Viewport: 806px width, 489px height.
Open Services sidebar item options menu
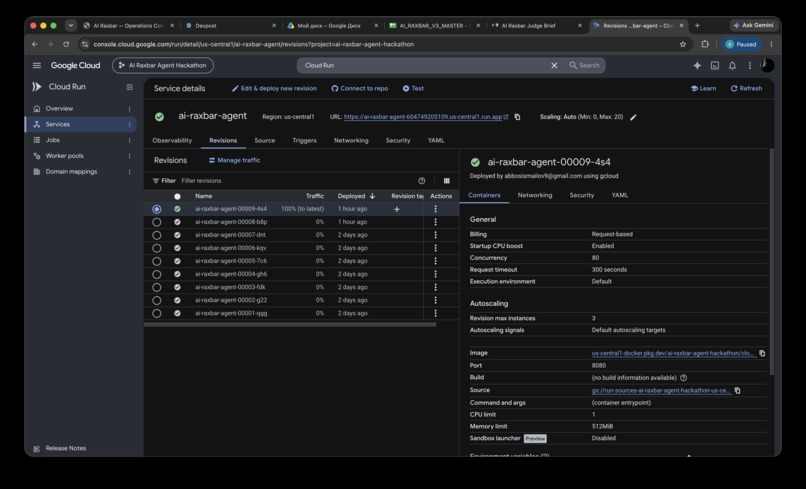pyautogui.click(x=130, y=124)
